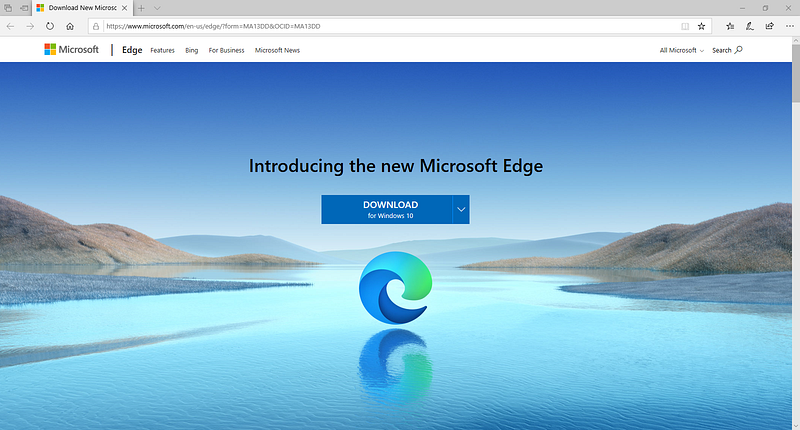Open Settings and more ellipsis menu
Viewport: 800px width, 430px height.
pos(790,27)
